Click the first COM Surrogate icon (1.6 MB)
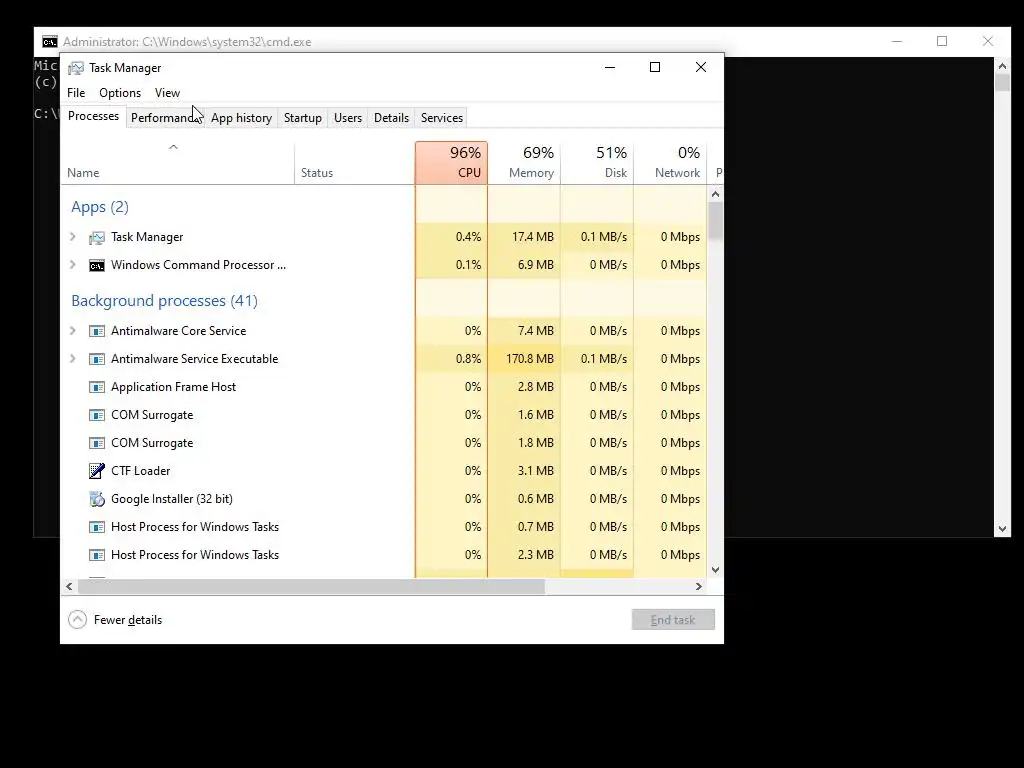The width and height of the screenshot is (1024, 768). [x=97, y=415]
